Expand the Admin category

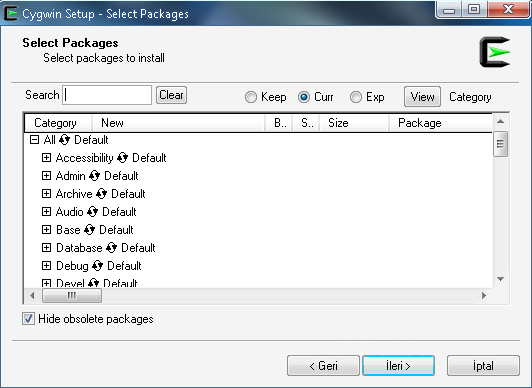click(x=46, y=176)
